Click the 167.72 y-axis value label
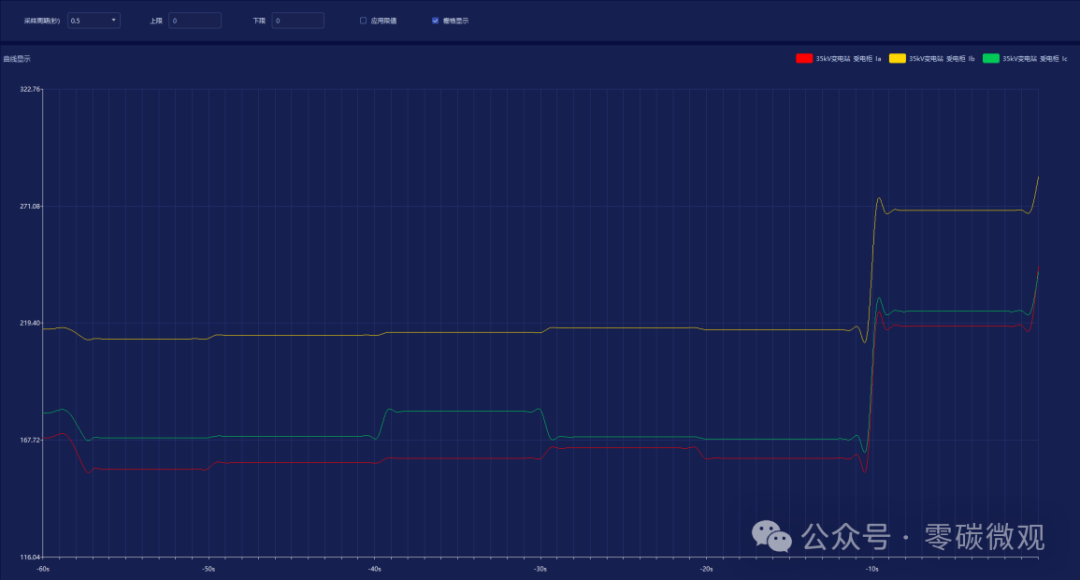The height and width of the screenshot is (580, 1080). click(30, 439)
